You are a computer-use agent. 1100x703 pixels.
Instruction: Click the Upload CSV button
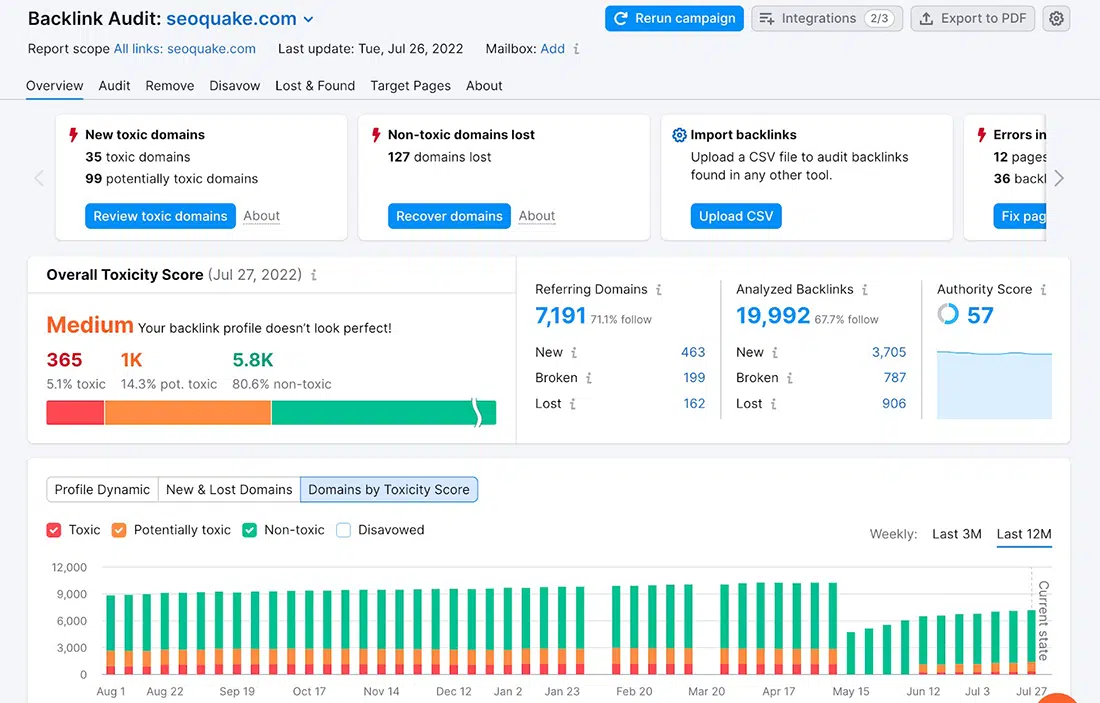click(736, 216)
